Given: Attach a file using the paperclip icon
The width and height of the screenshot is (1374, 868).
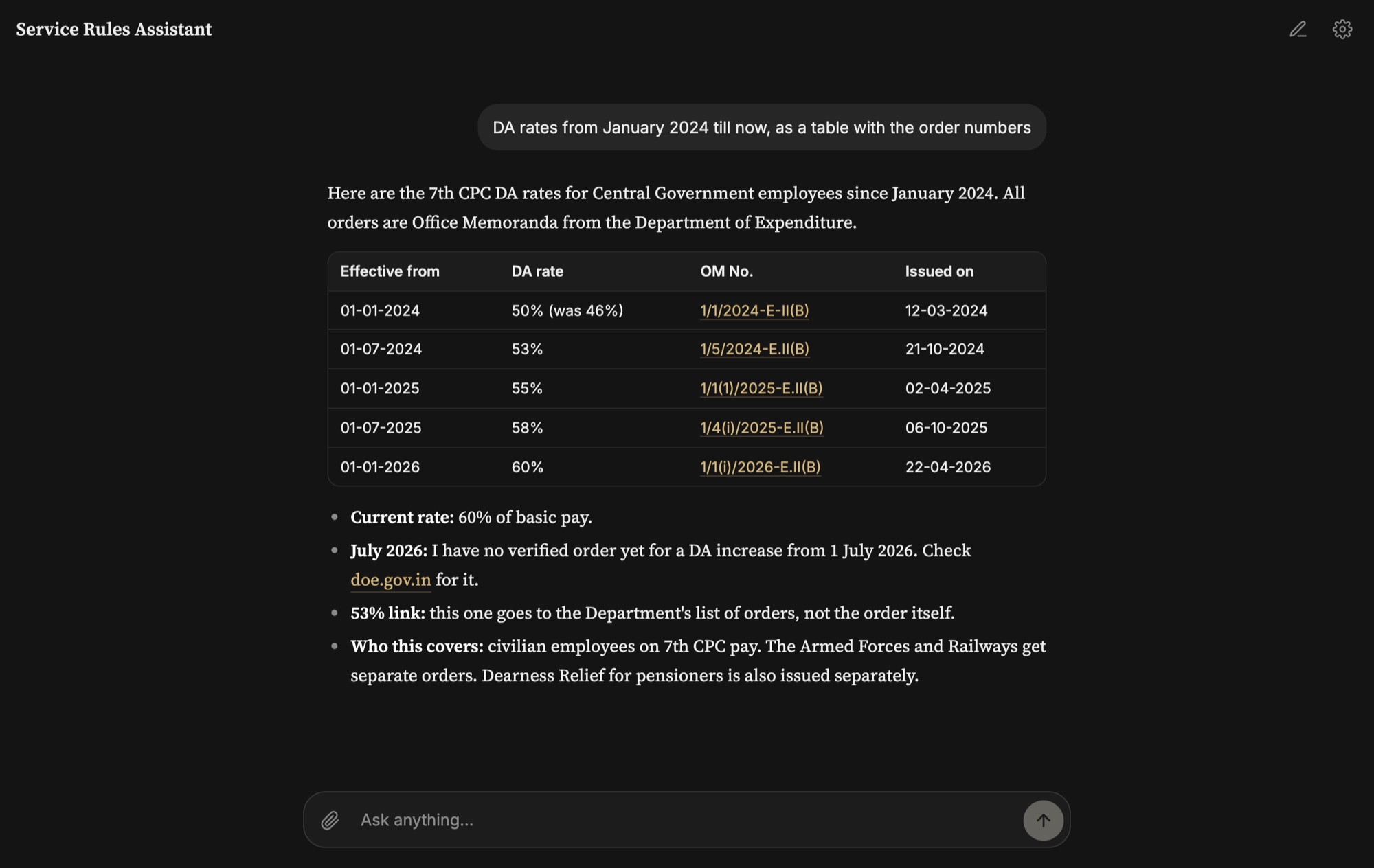Looking at the screenshot, I should click(x=330, y=820).
